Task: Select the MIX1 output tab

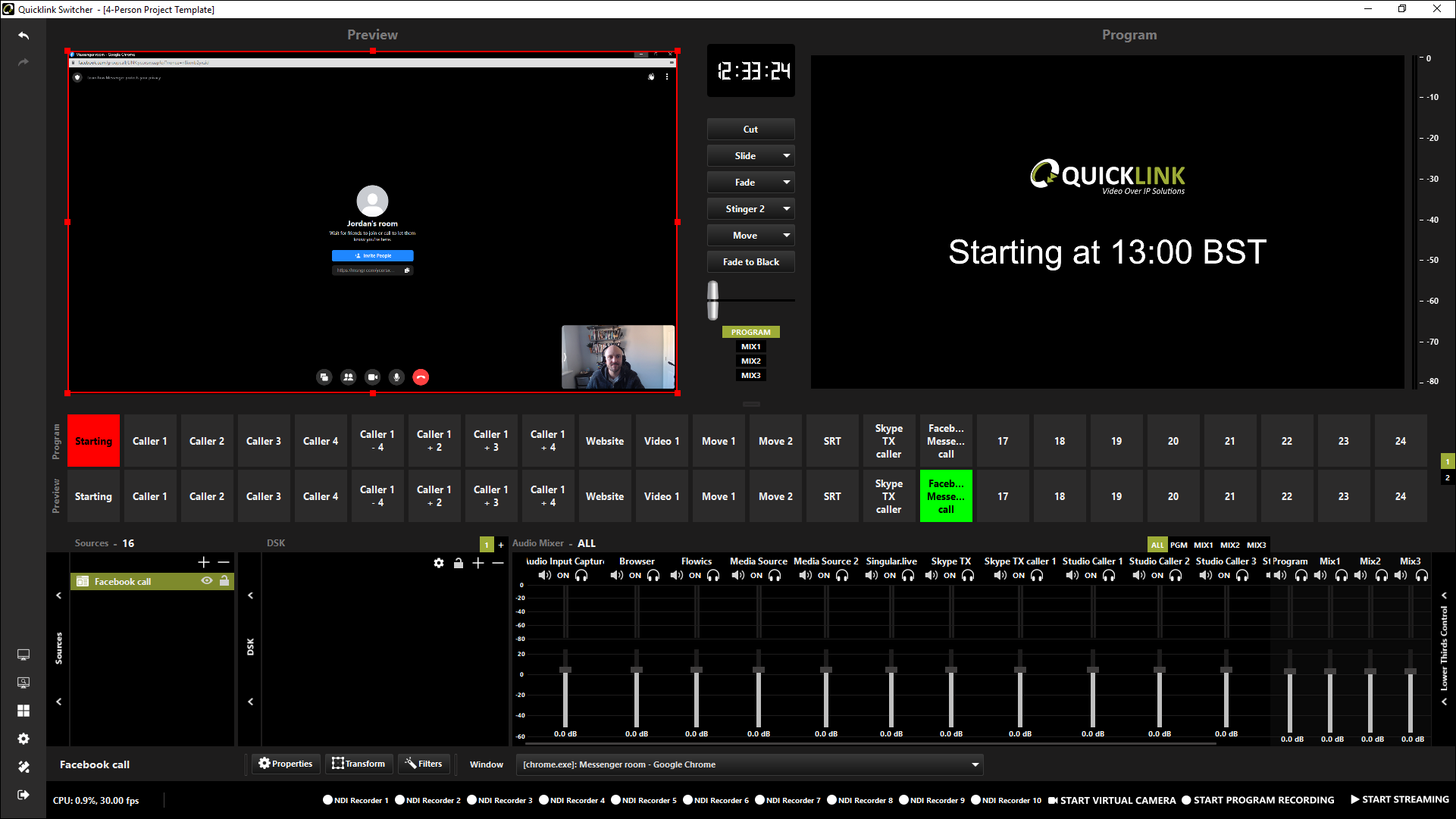Action: tap(750, 347)
